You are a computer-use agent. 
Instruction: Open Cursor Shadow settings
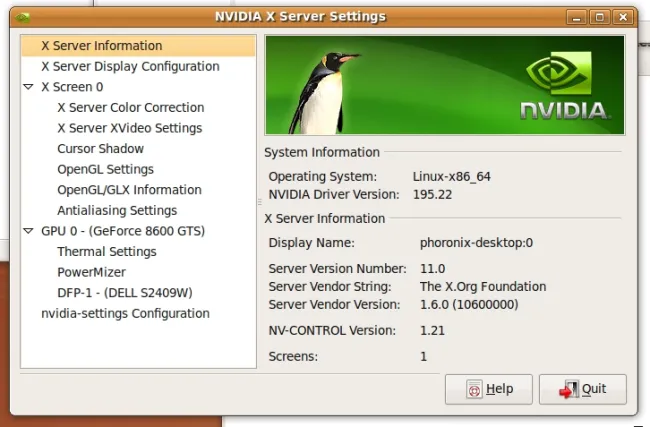pyautogui.click(x=100, y=148)
